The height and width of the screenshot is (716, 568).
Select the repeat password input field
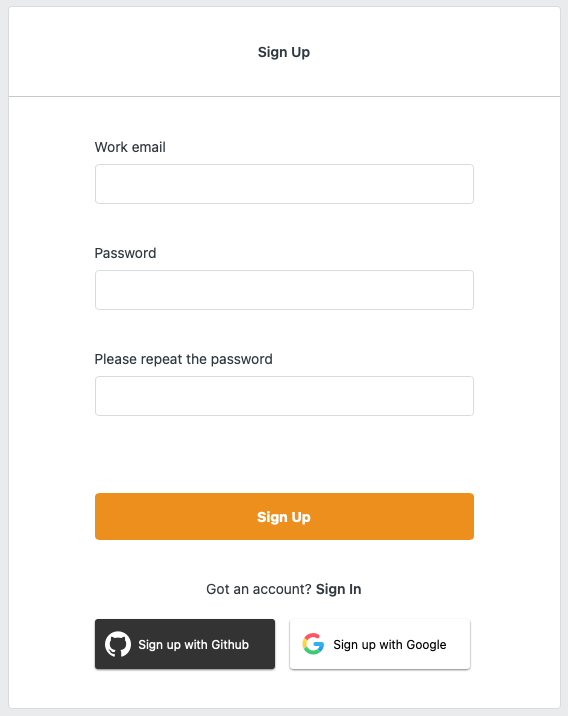coord(284,396)
